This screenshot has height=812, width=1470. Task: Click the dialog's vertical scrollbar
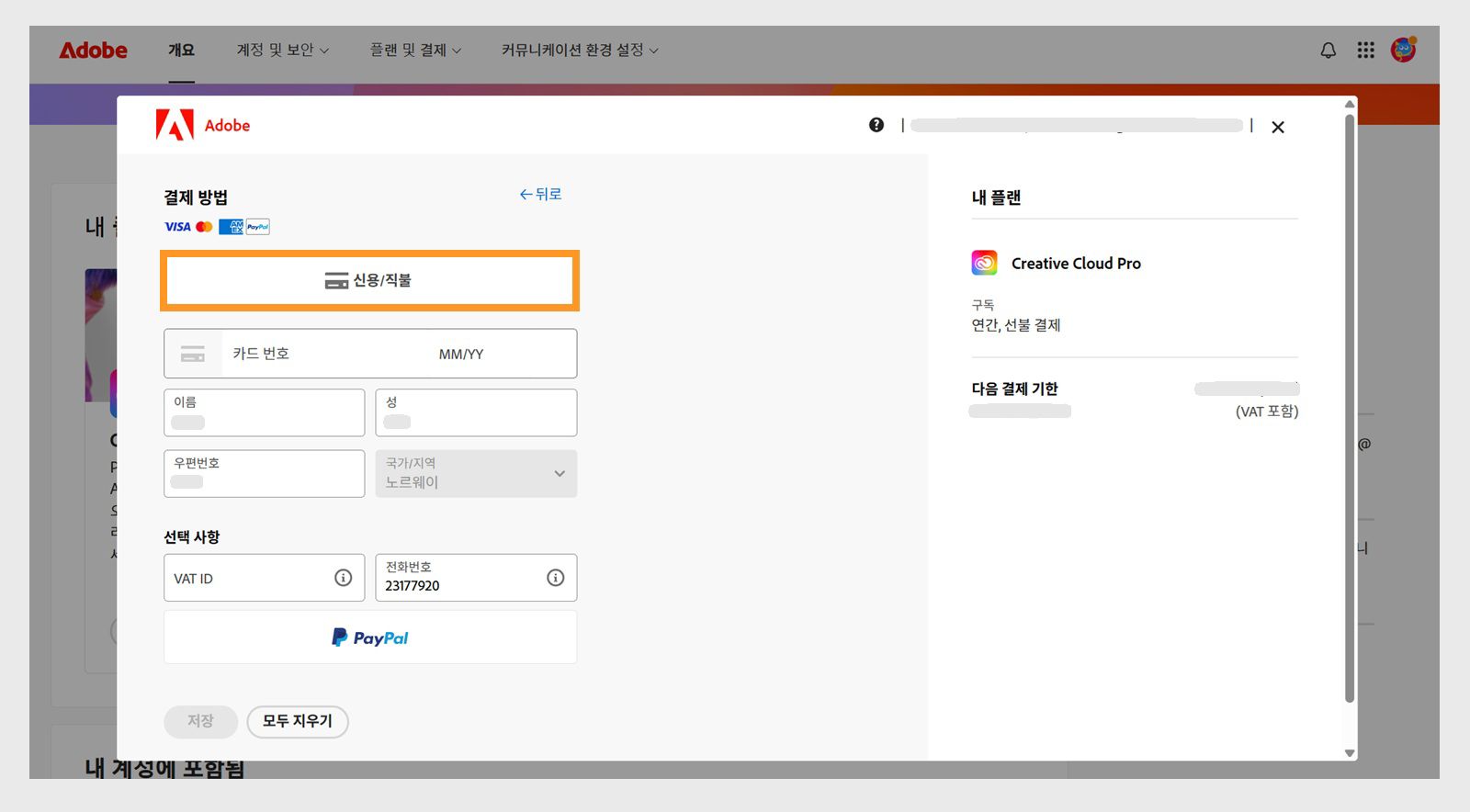(1350, 408)
